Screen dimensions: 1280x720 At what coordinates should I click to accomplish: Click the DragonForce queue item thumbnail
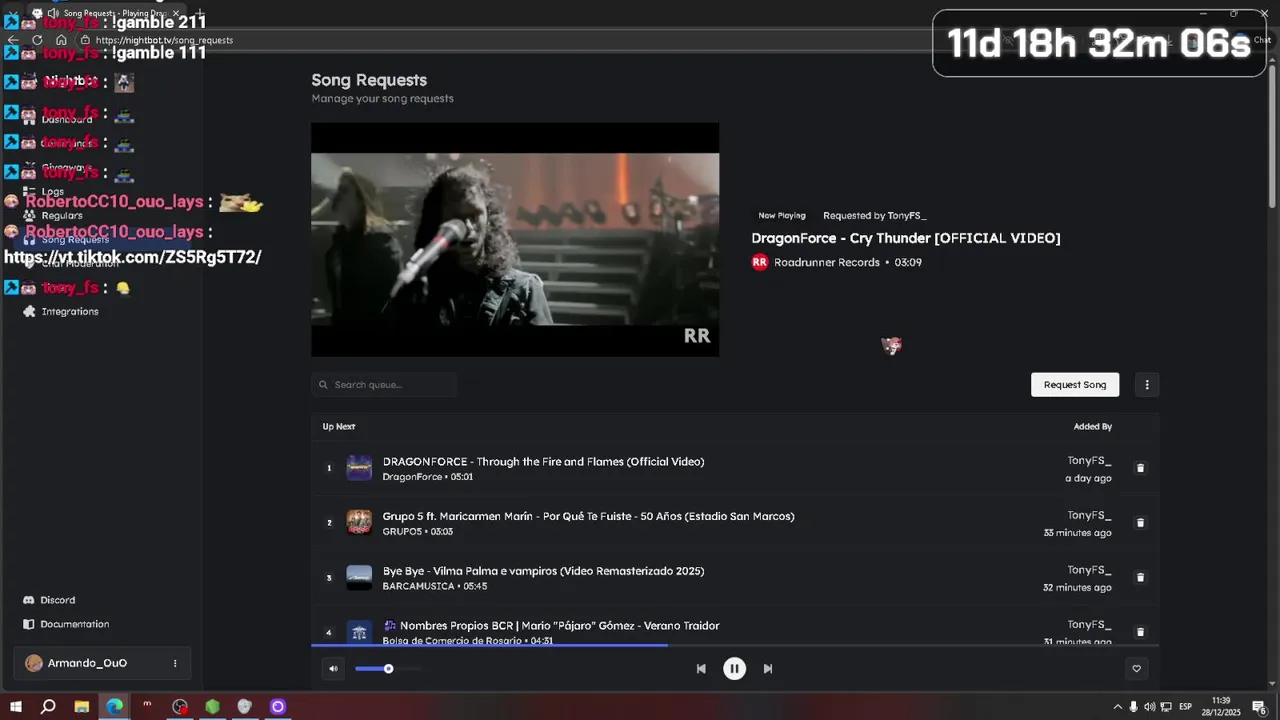coord(359,468)
